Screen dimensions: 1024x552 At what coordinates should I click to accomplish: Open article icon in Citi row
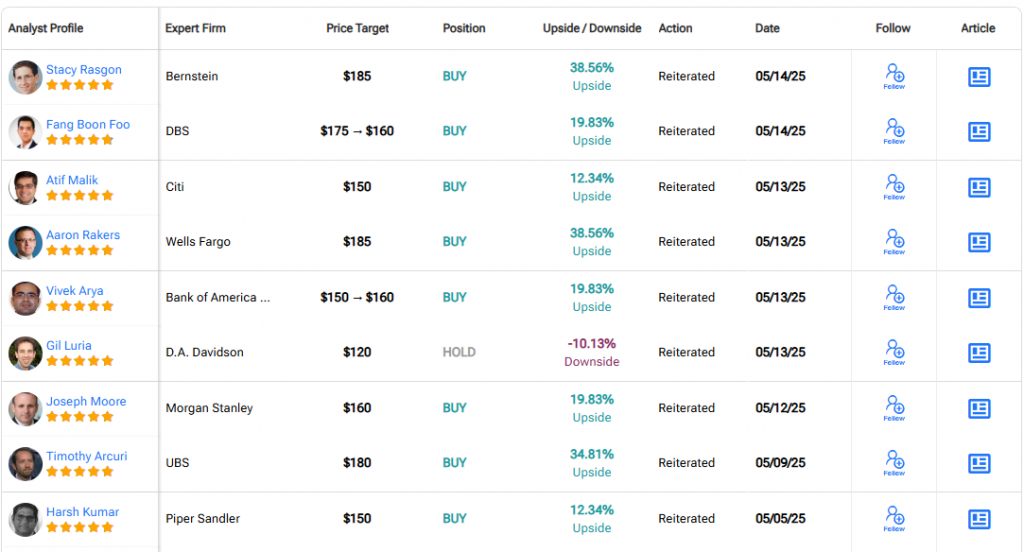click(979, 187)
